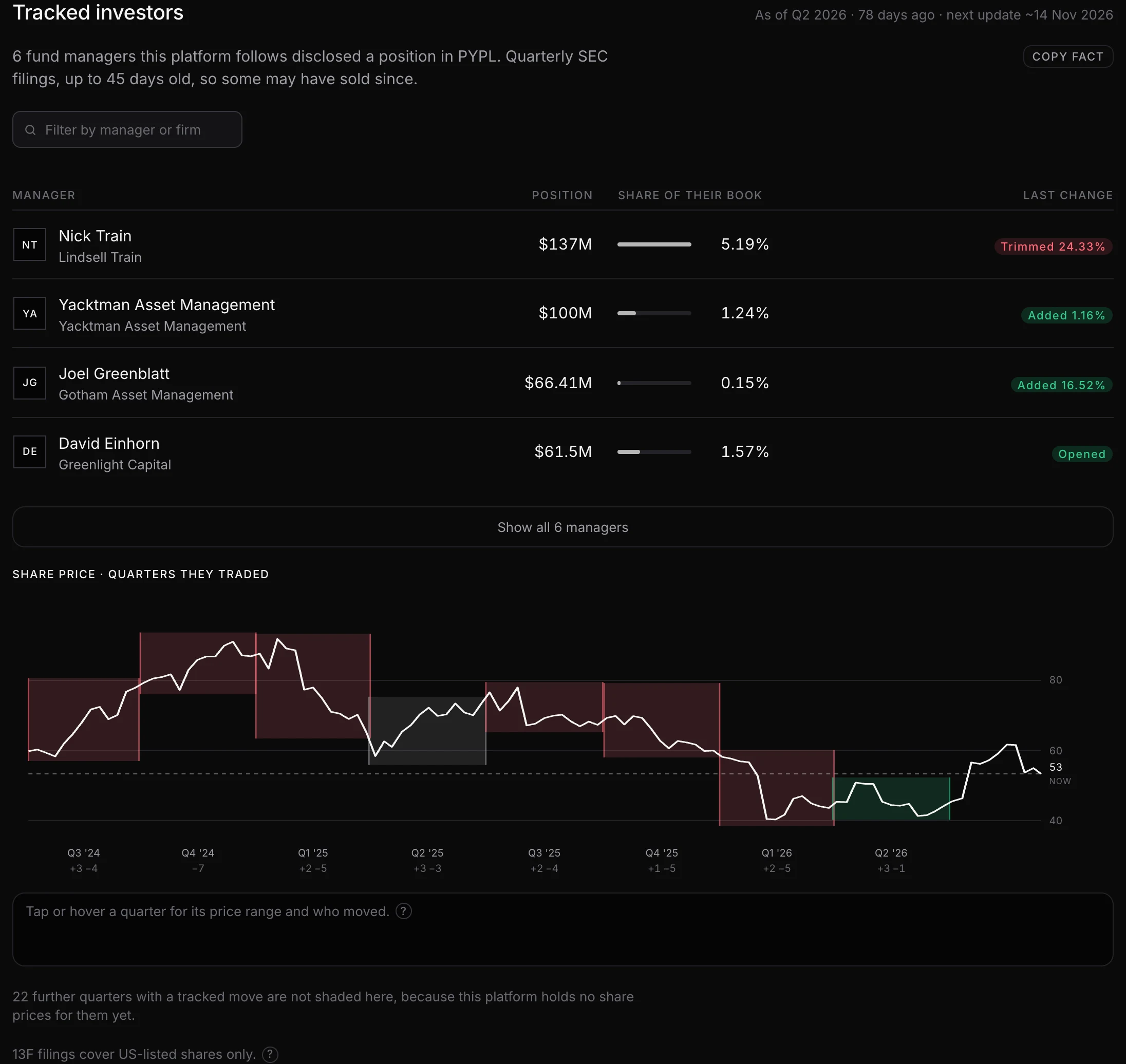The width and height of the screenshot is (1126, 1064).
Task: Click the Tracked investors heading
Action: [98, 12]
